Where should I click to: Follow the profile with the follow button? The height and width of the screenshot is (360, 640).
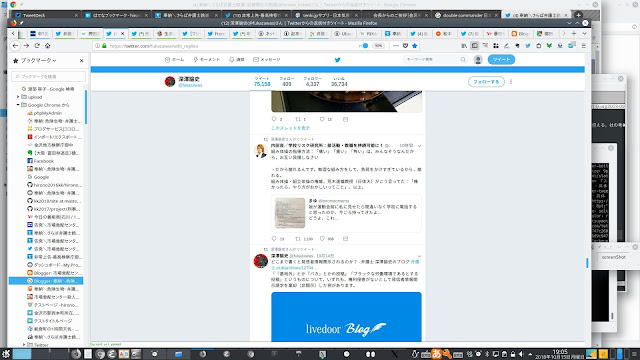coord(486,82)
